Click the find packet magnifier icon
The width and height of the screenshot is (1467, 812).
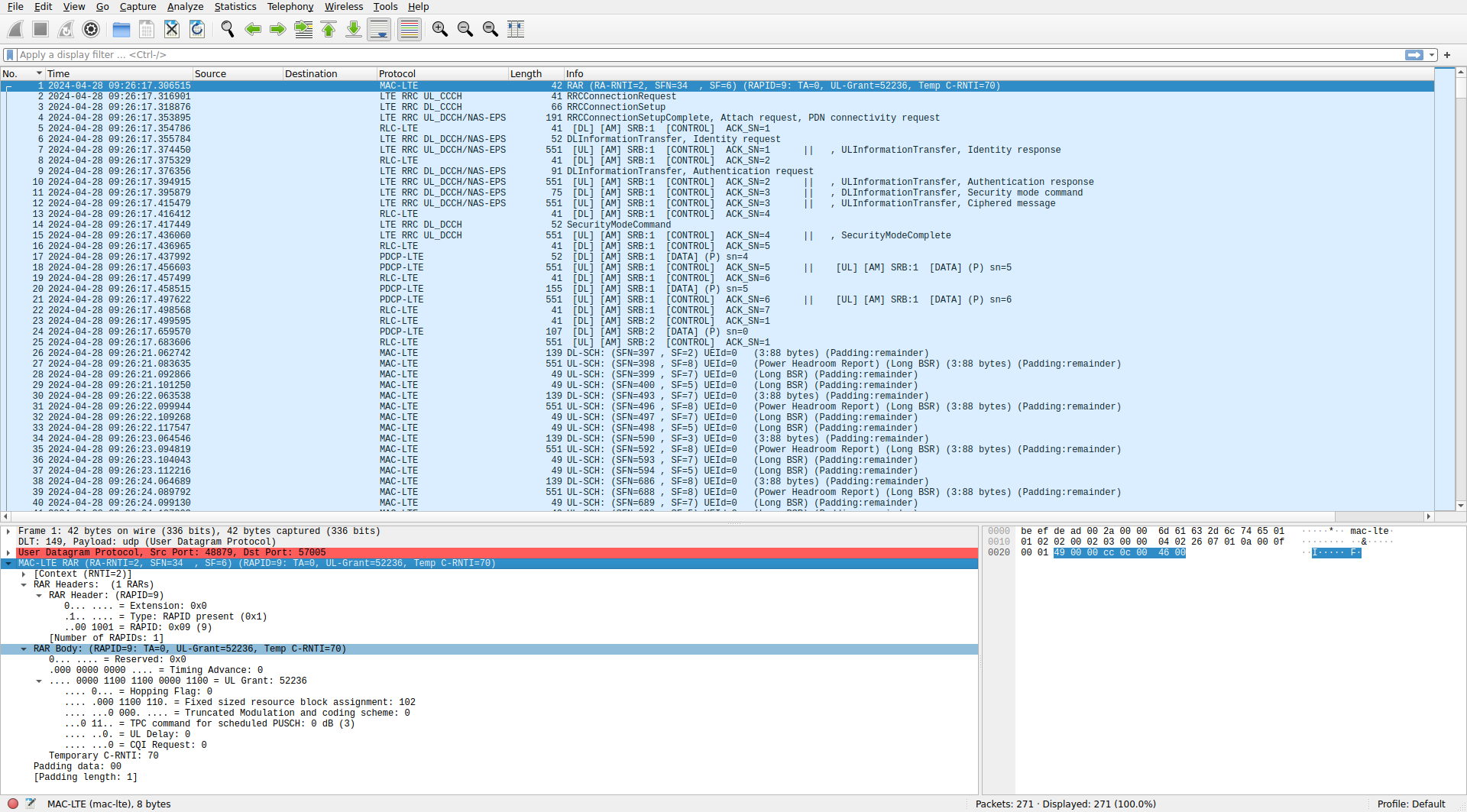[228, 29]
